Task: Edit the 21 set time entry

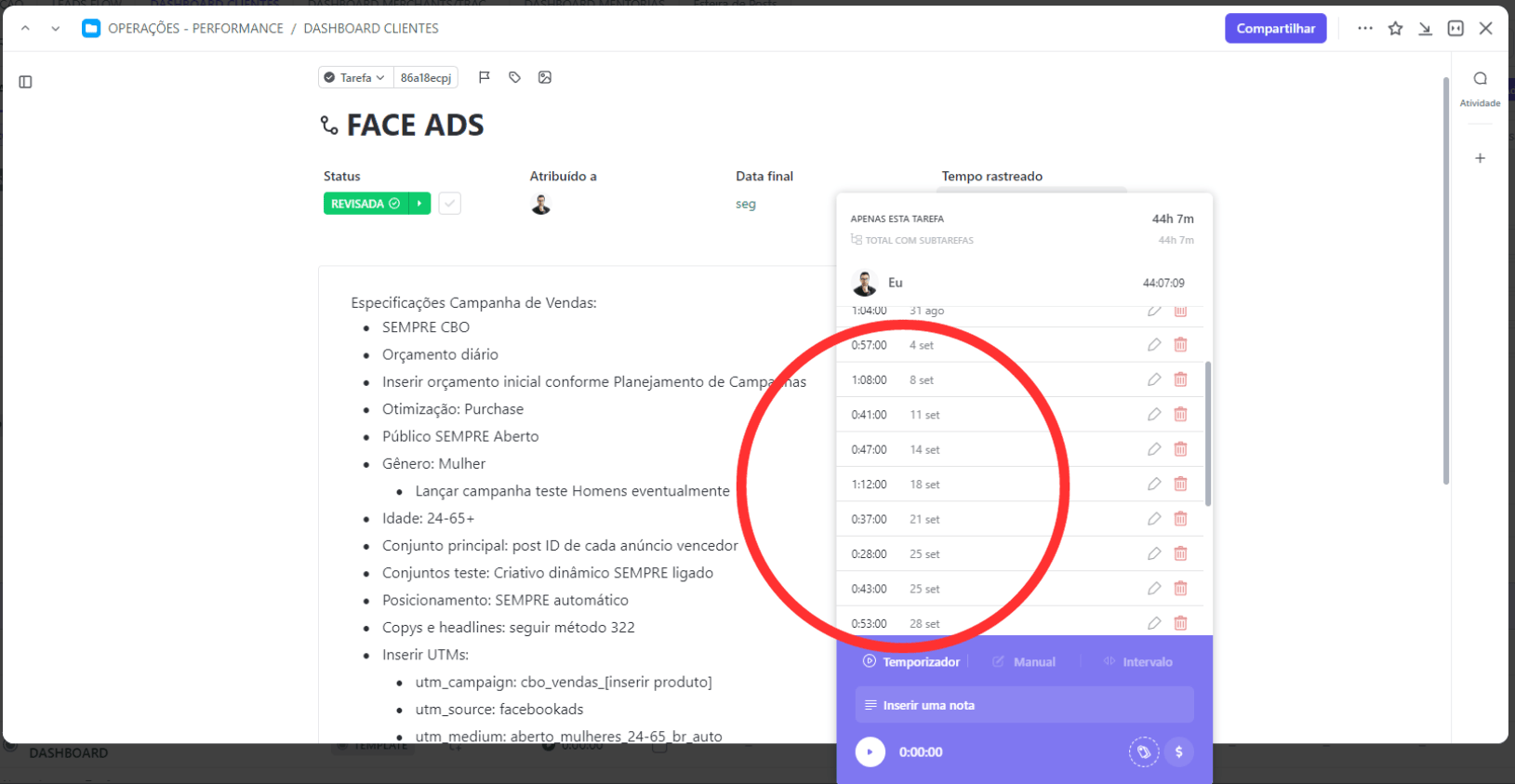Action: pyautogui.click(x=1154, y=519)
